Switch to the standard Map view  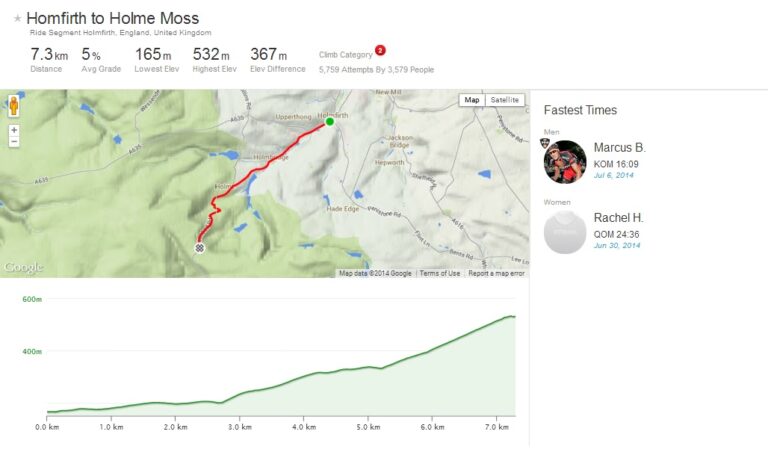click(472, 100)
